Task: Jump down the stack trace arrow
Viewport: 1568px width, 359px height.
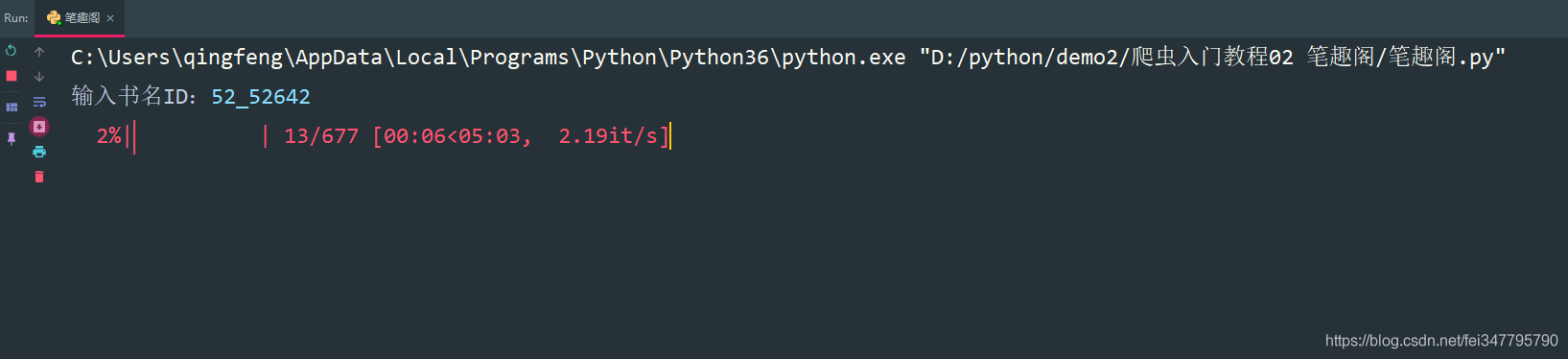Action: (x=39, y=77)
